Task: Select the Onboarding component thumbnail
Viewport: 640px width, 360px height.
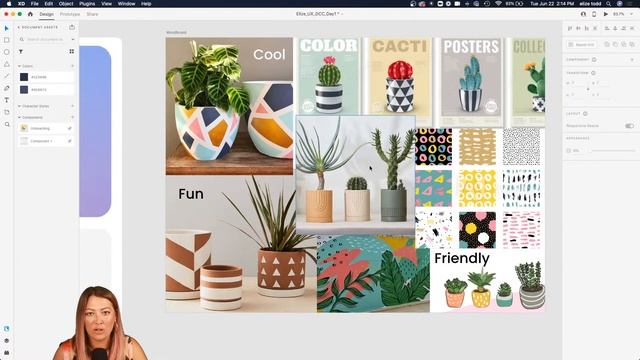Action: tap(24, 128)
